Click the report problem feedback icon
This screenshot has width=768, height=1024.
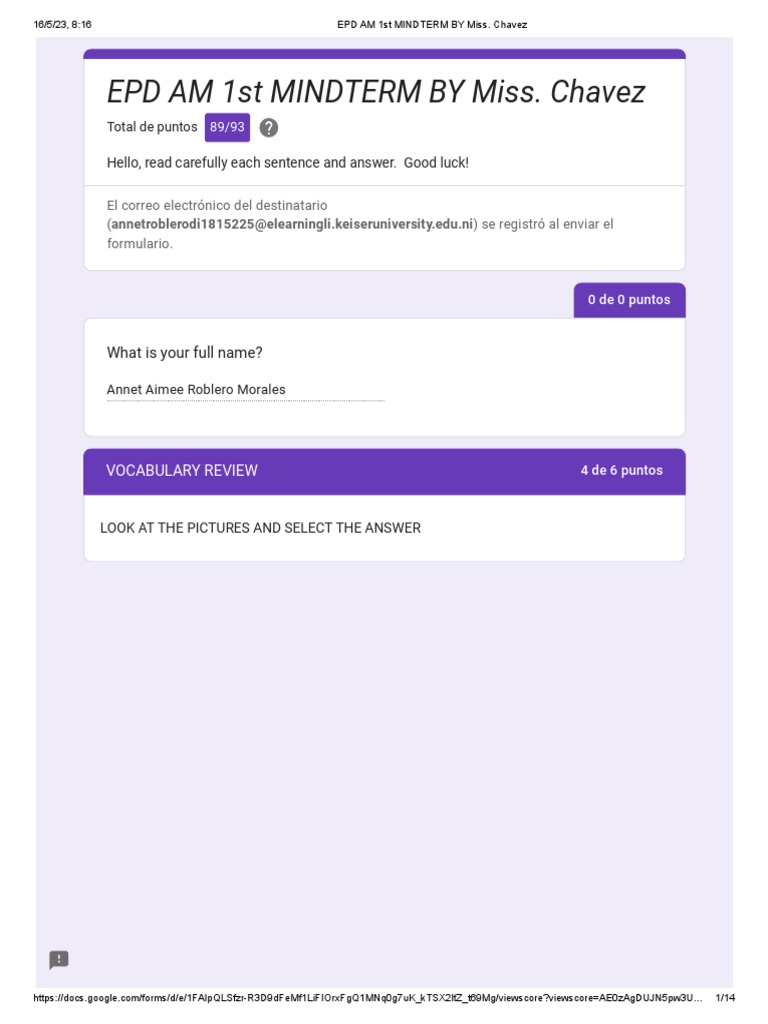[x=59, y=960]
